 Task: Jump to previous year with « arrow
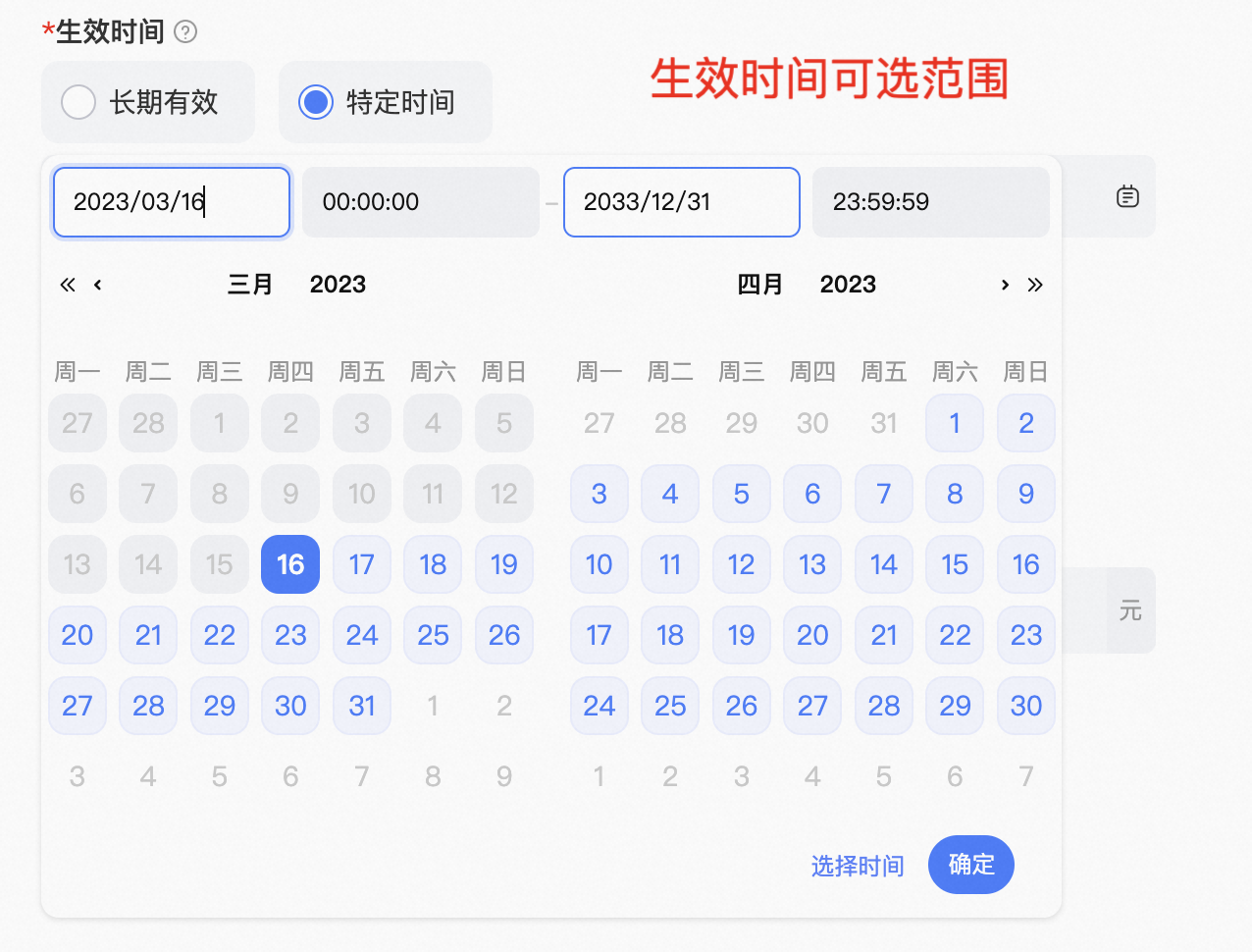tap(66, 285)
